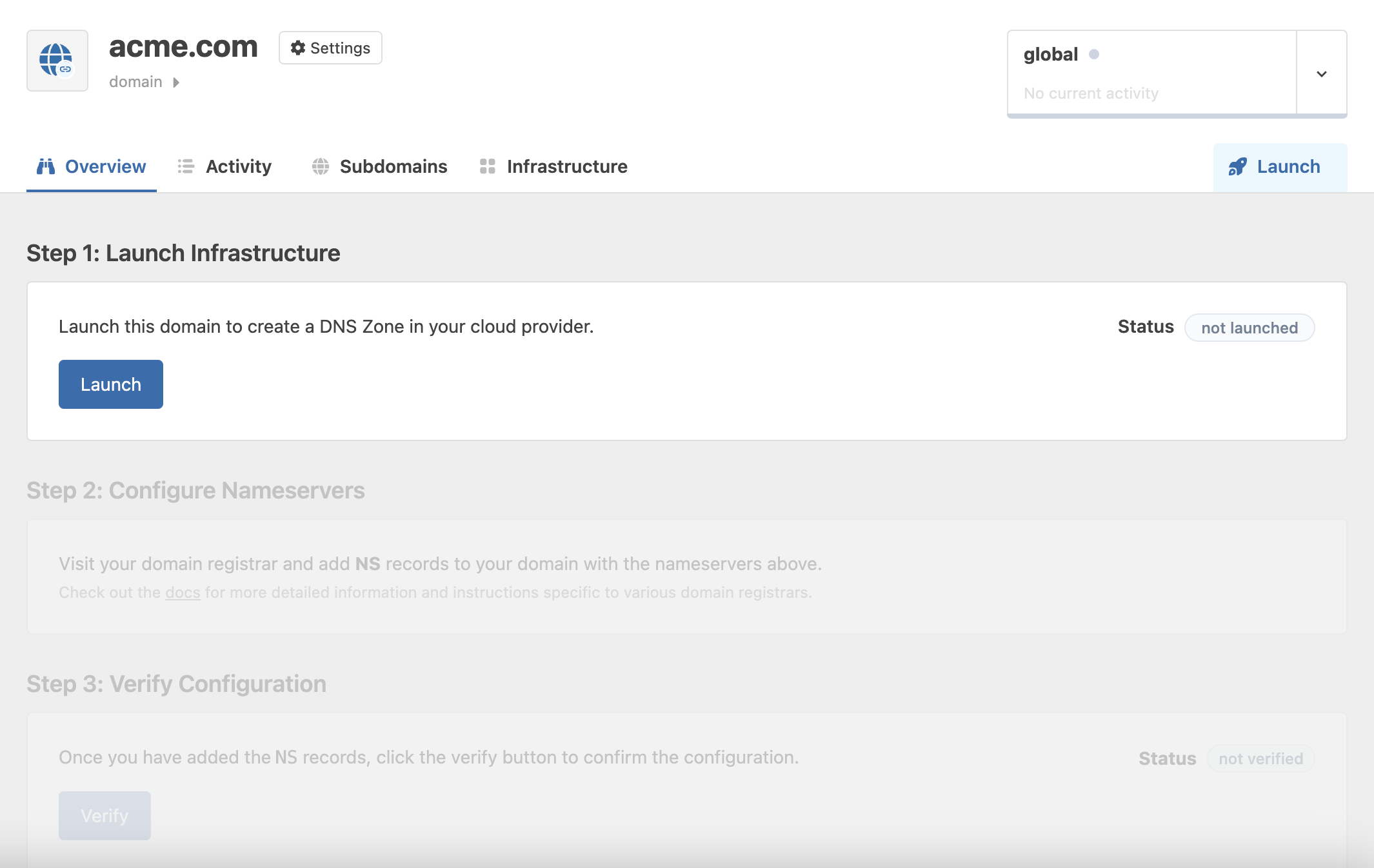Screen dimensions: 1374x868
Task: Click the Launch button to create DNS Zone
Action: tap(110, 383)
